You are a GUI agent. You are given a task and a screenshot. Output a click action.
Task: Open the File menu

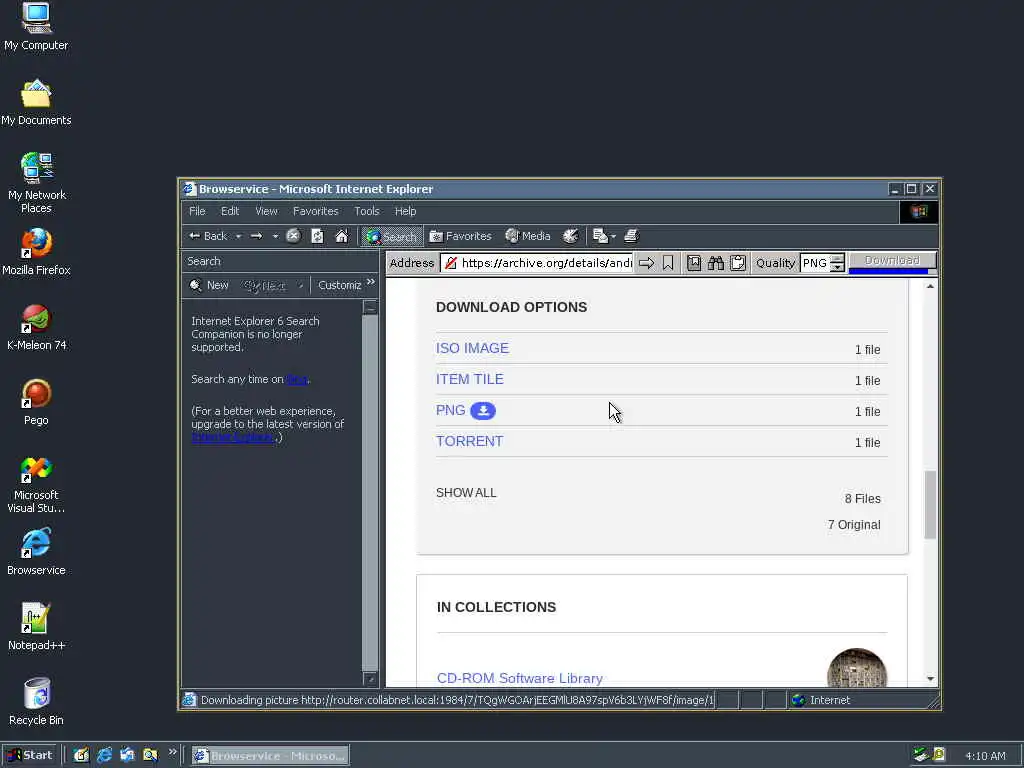197,211
